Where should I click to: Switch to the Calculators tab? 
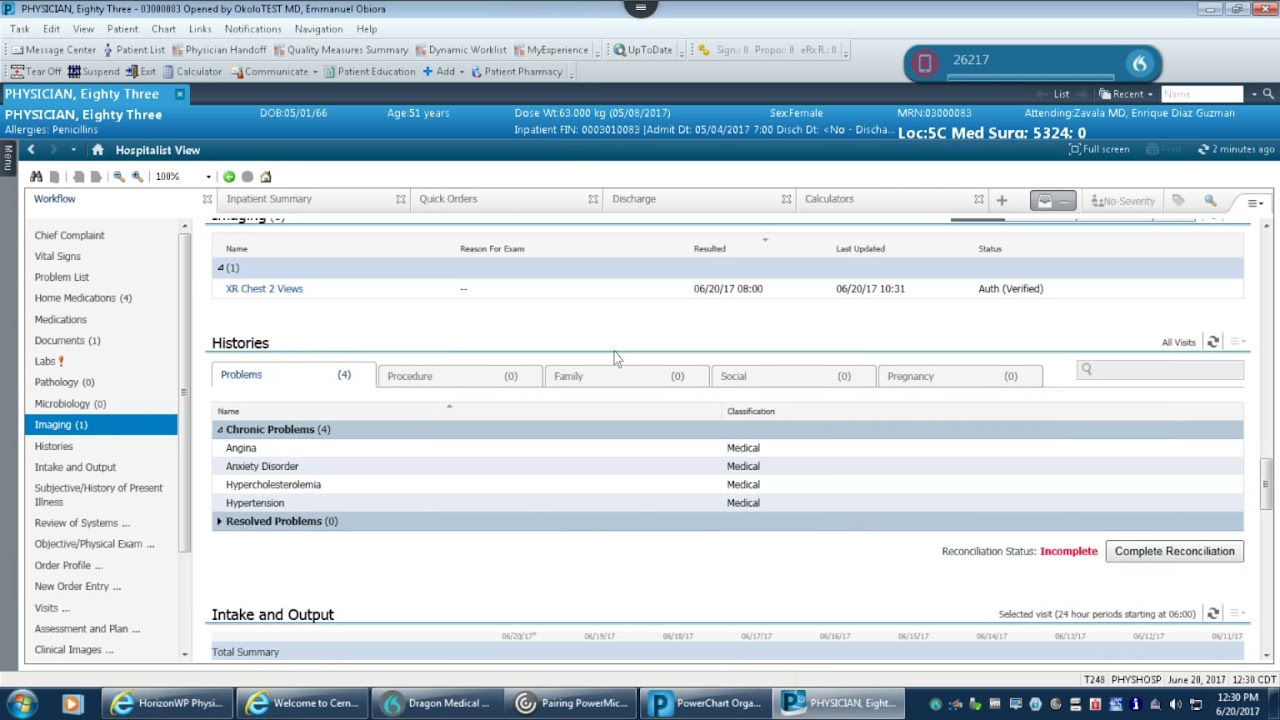pyautogui.click(x=829, y=199)
